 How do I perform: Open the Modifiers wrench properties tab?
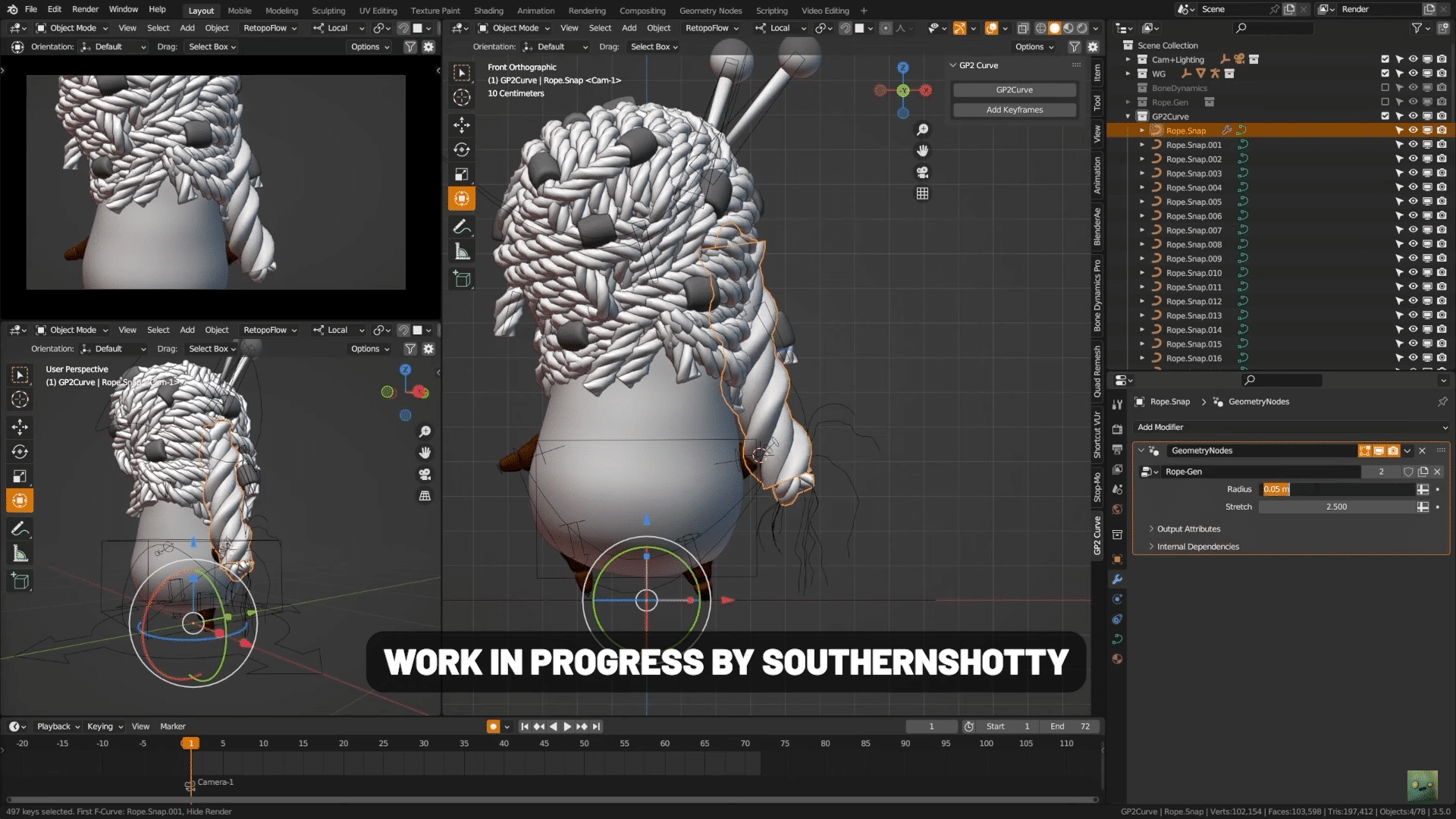point(1117,579)
